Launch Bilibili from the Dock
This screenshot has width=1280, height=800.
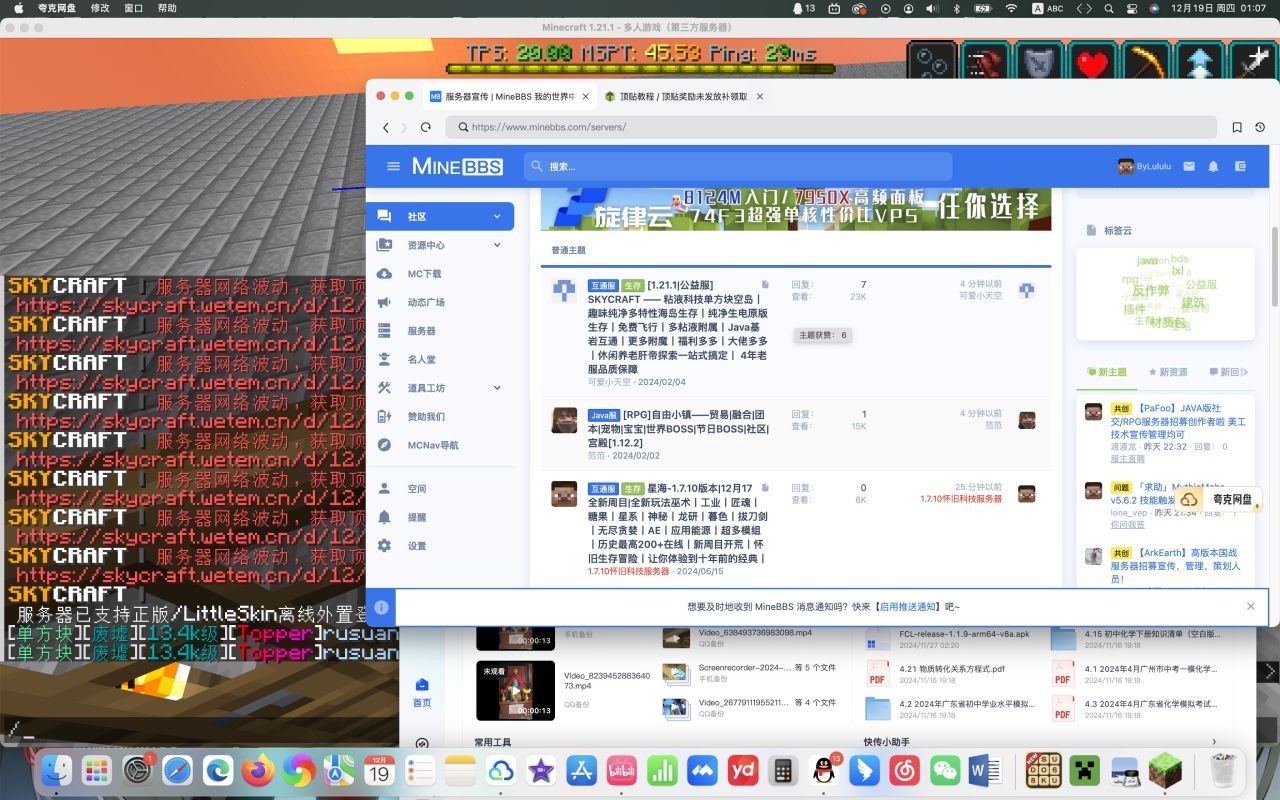(x=622, y=770)
